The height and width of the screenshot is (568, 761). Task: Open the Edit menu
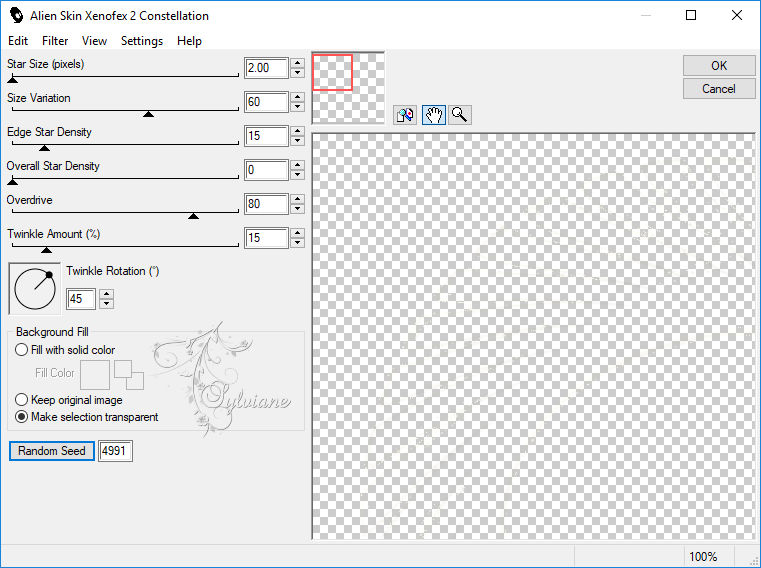18,41
